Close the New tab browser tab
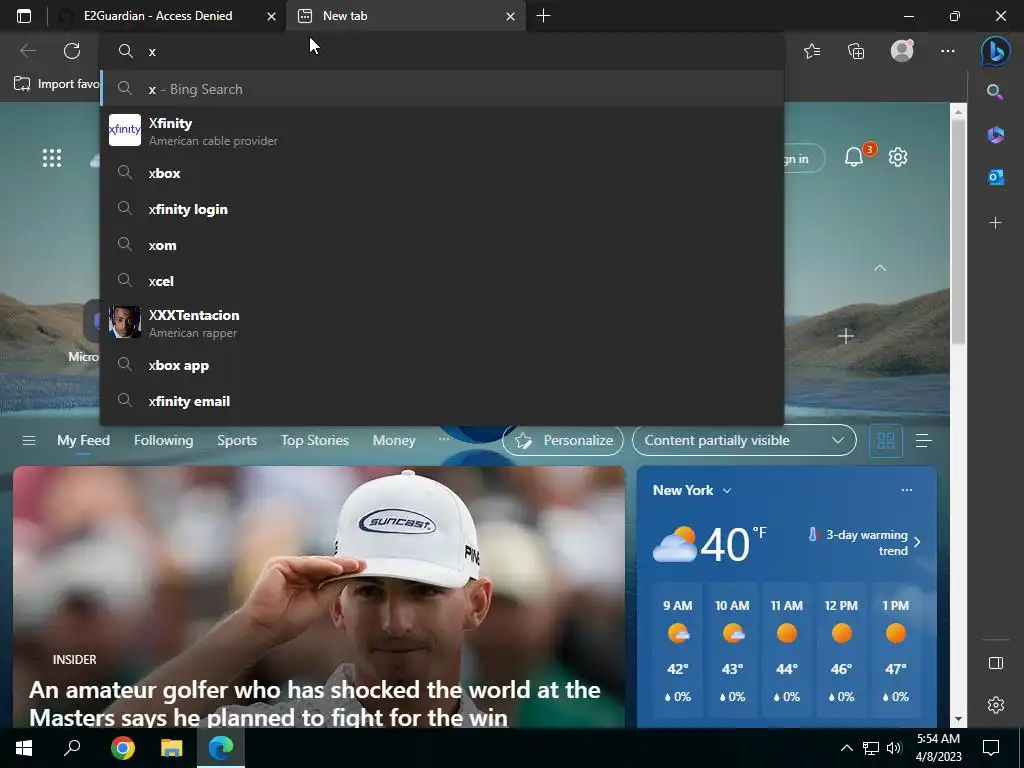This screenshot has height=768, width=1024. pos(511,16)
